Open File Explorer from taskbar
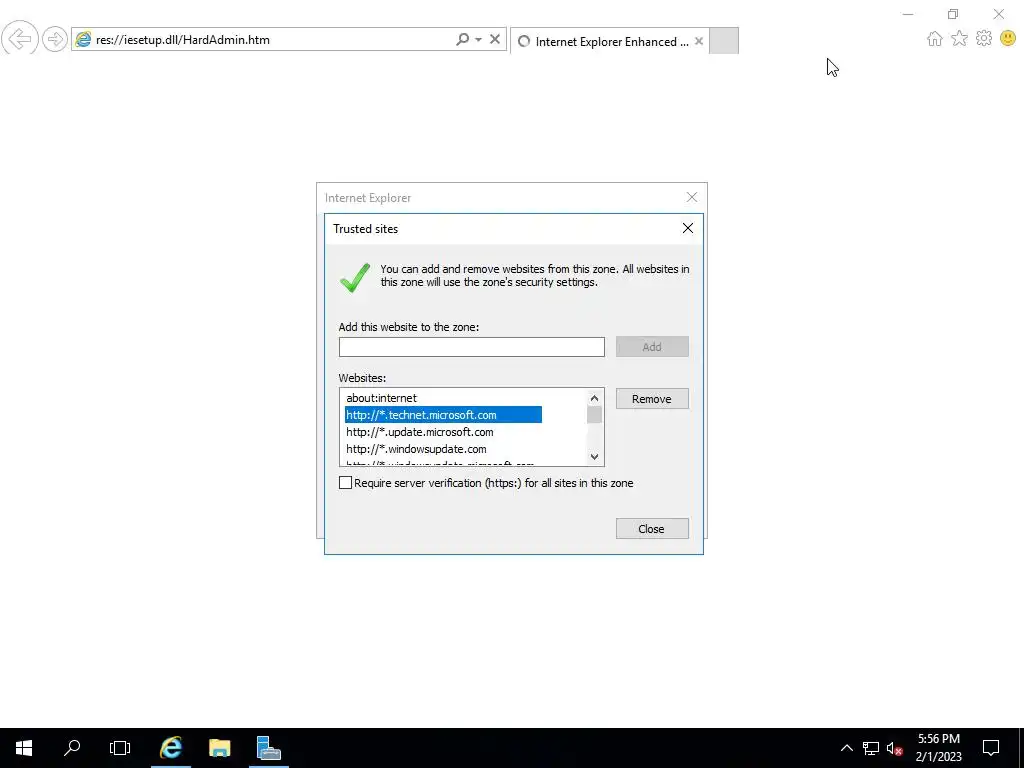This screenshot has height=768, width=1024. click(x=219, y=748)
